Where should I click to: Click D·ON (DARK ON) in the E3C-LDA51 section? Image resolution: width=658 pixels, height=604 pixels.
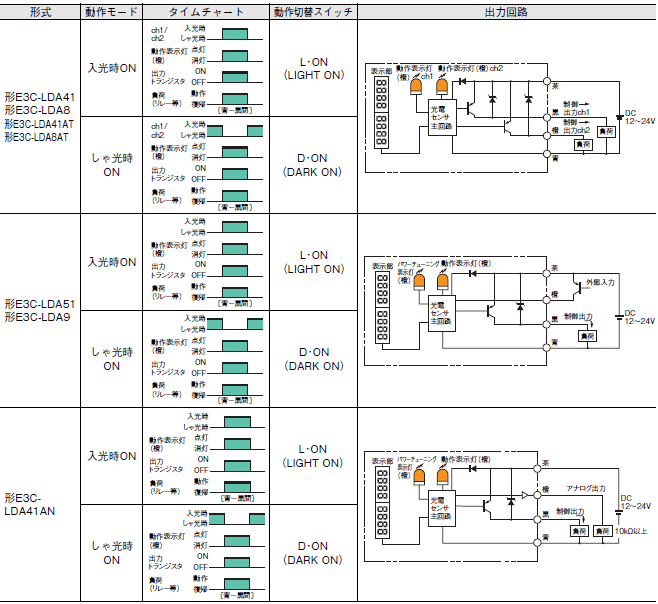click(x=314, y=359)
